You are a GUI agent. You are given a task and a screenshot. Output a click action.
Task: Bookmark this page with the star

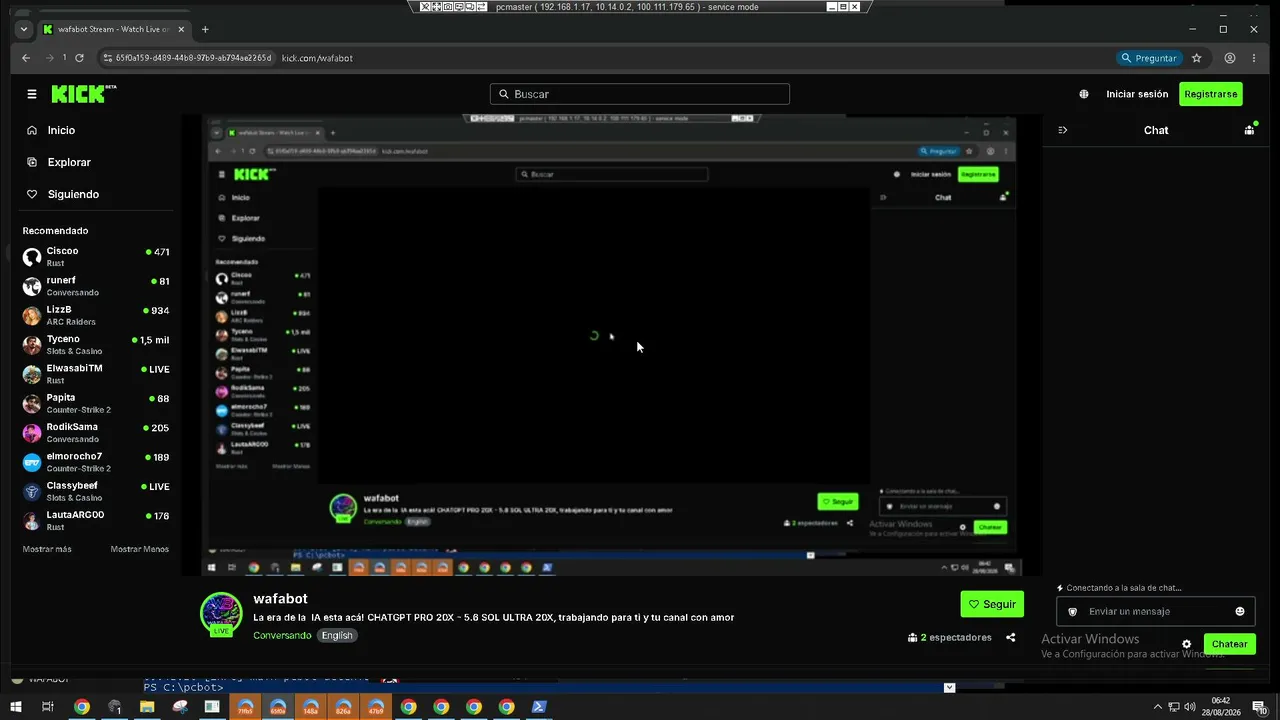1196,58
